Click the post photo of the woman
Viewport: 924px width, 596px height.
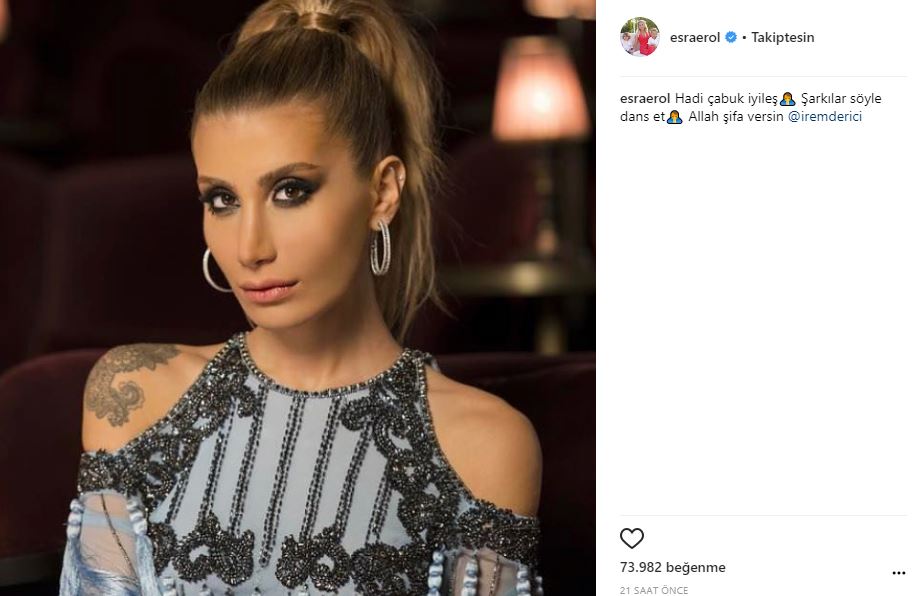pyautogui.click(x=298, y=298)
